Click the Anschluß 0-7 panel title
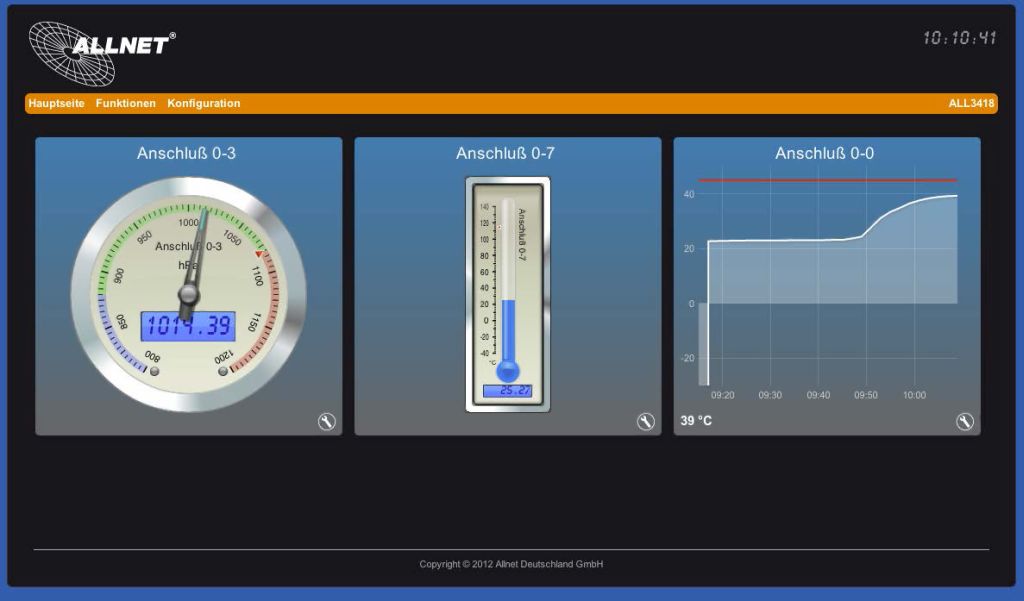 (x=506, y=153)
